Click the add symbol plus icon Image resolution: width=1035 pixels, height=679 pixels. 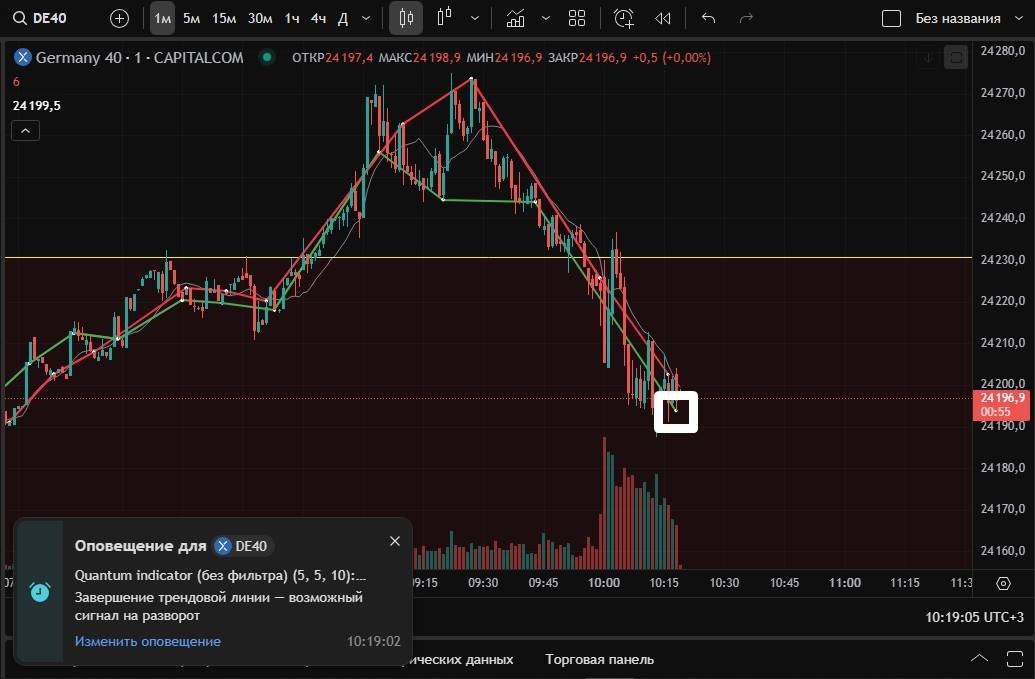pyautogui.click(x=119, y=18)
